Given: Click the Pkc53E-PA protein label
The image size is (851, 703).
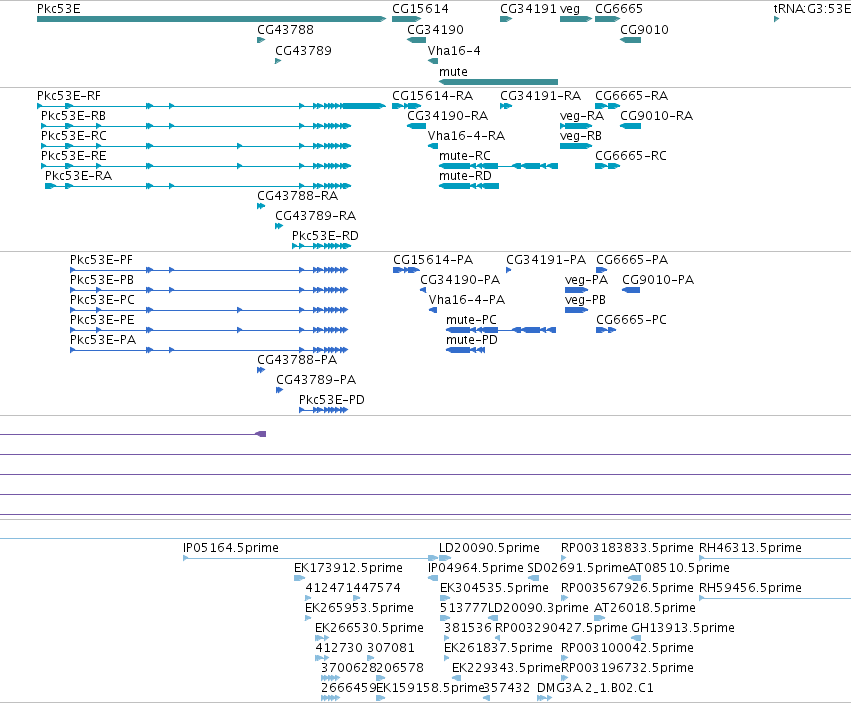Looking at the screenshot, I should click(103, 339).
